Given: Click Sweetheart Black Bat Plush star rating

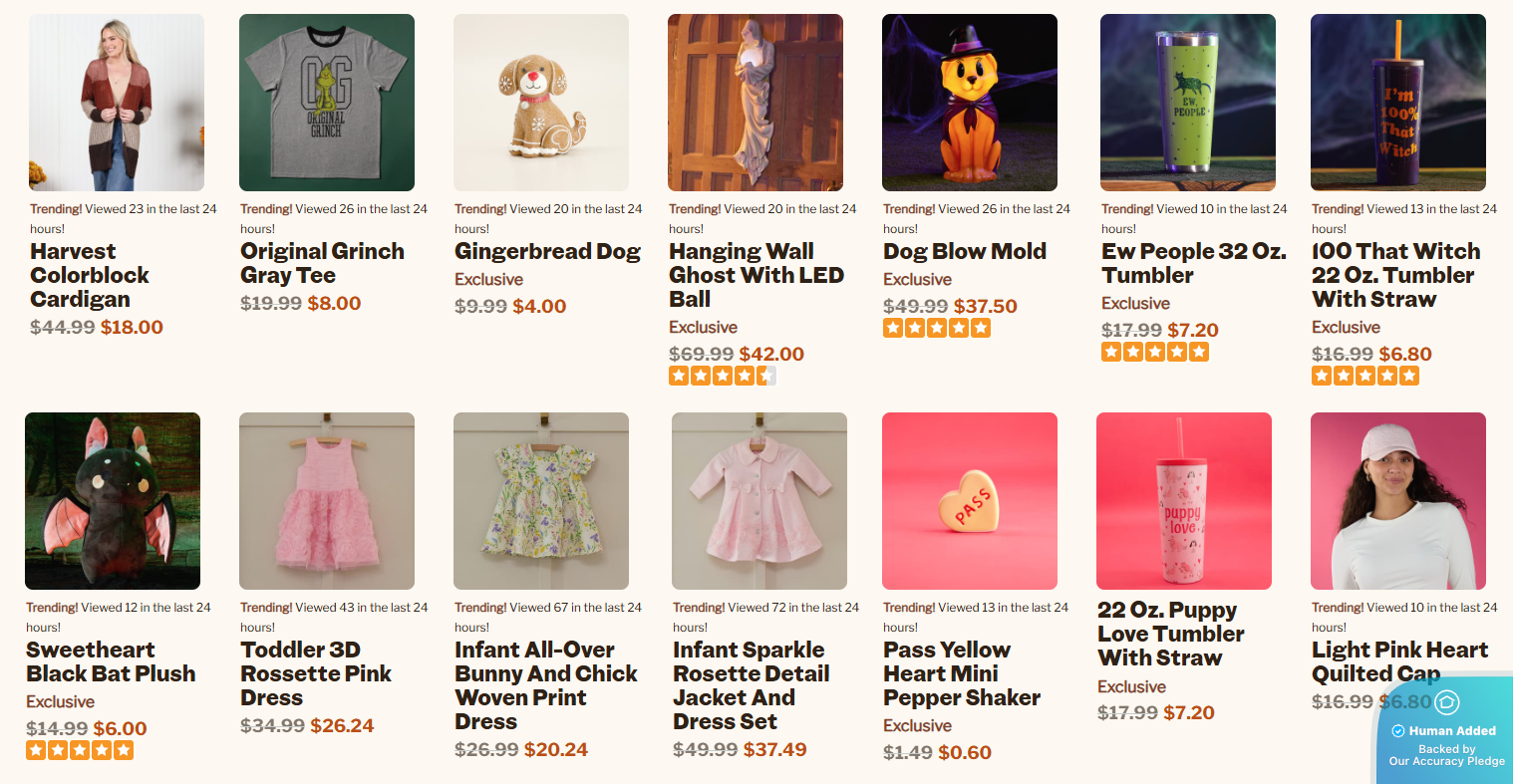Looking at the screenshot, I should 80,750.
